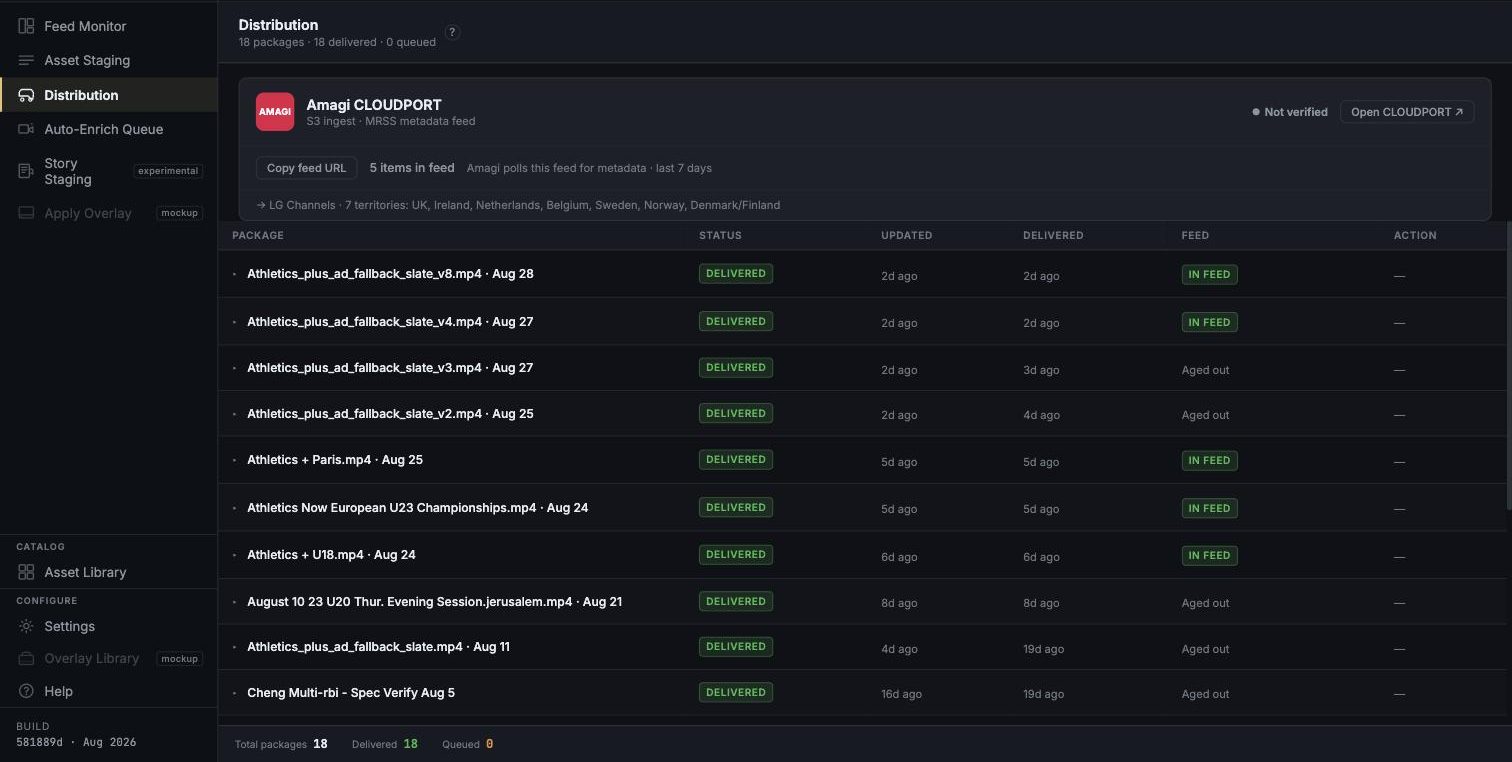The width and height of the screenshot is (1512, 762).
Task: Select Athletics_plus_ad_fallback_slate_v4.mp4 package
Action: point(390,322)
